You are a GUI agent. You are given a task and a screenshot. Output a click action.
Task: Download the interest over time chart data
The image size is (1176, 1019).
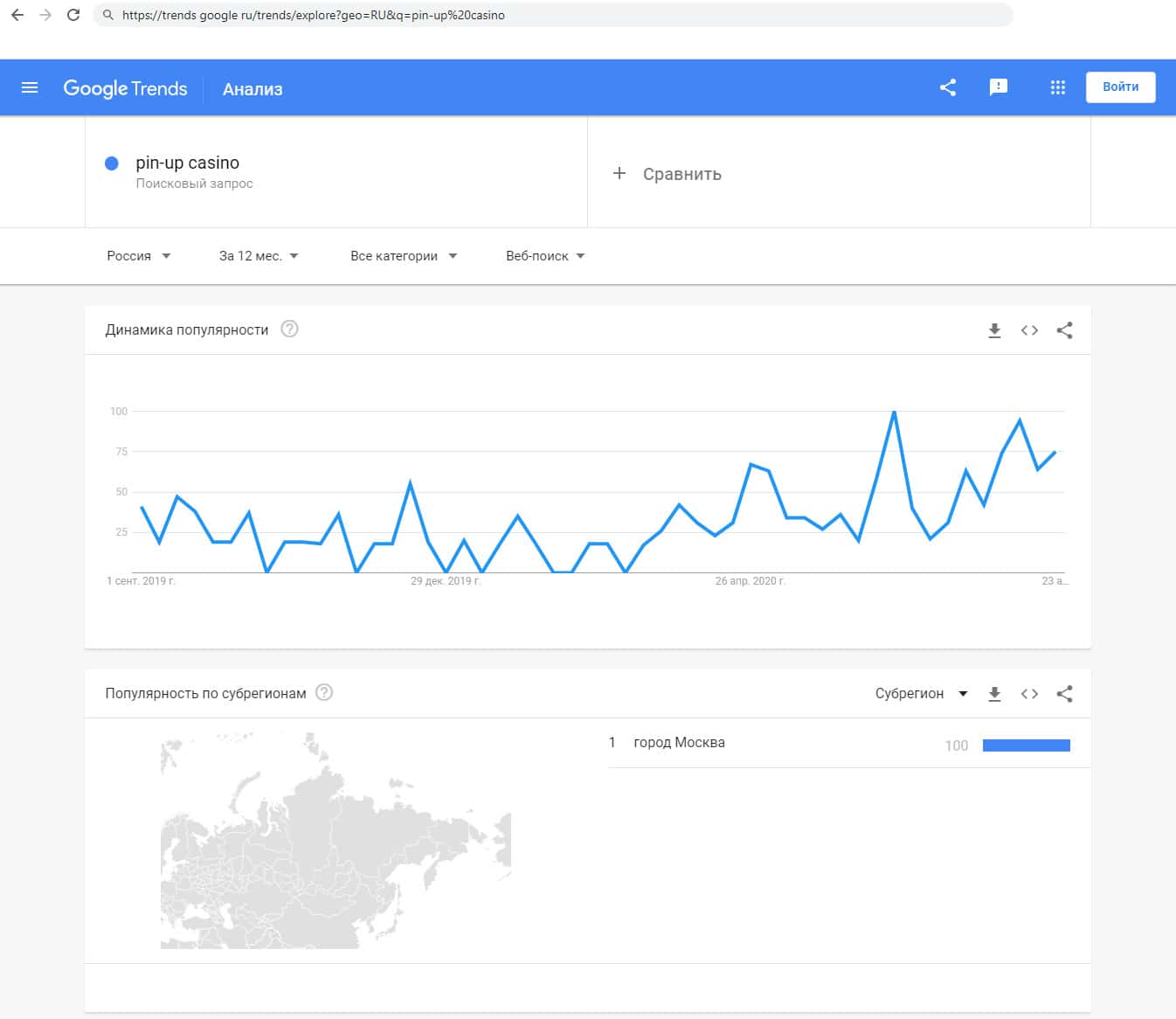[994, 330]
